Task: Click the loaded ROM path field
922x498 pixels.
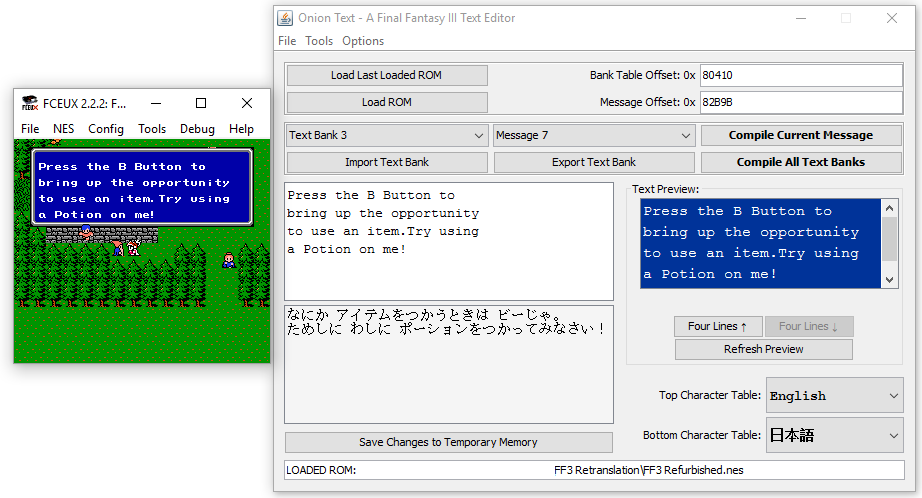Action: click(594, 470)
